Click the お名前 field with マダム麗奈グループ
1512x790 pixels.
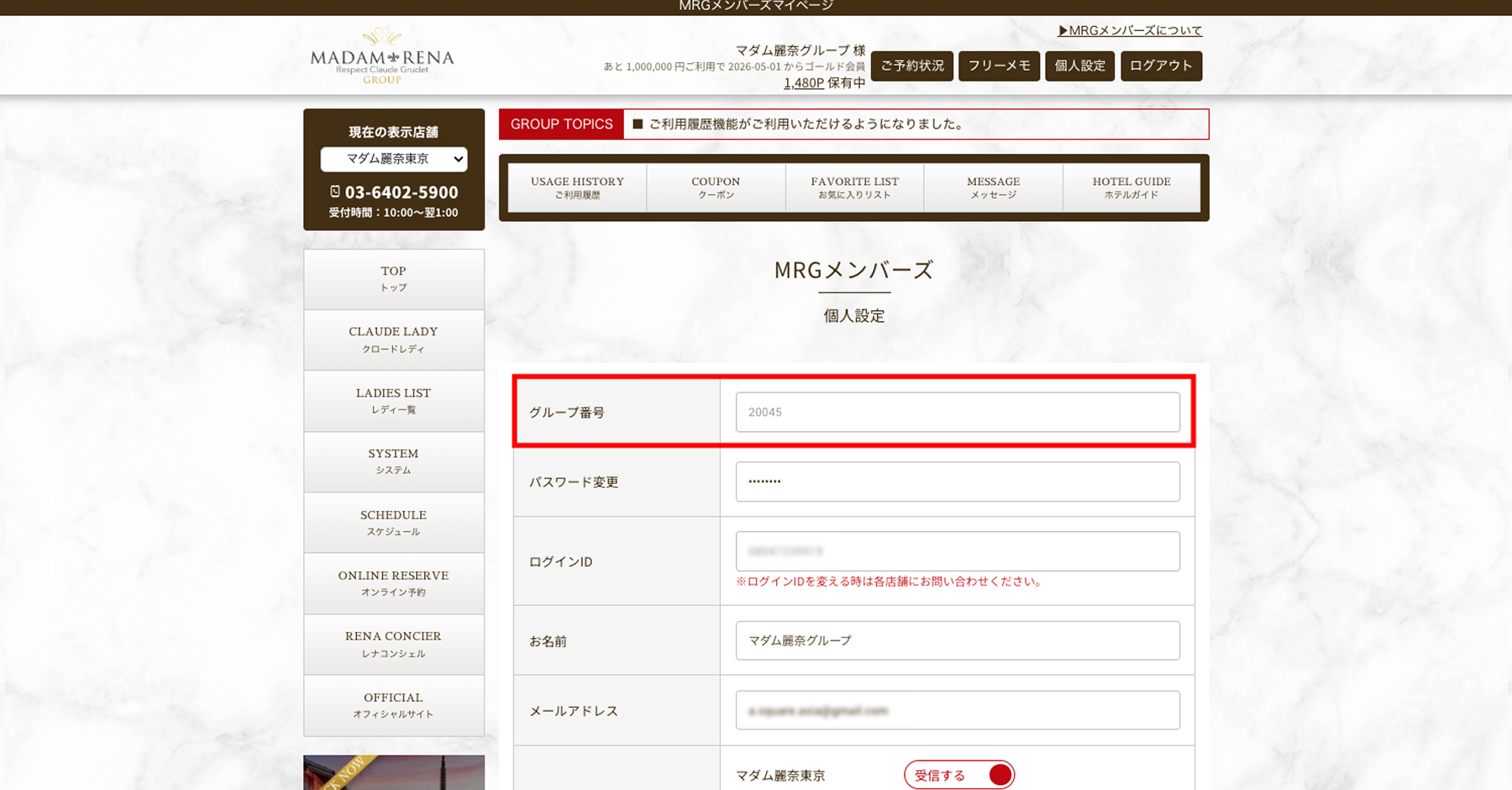tap(958, 640)
